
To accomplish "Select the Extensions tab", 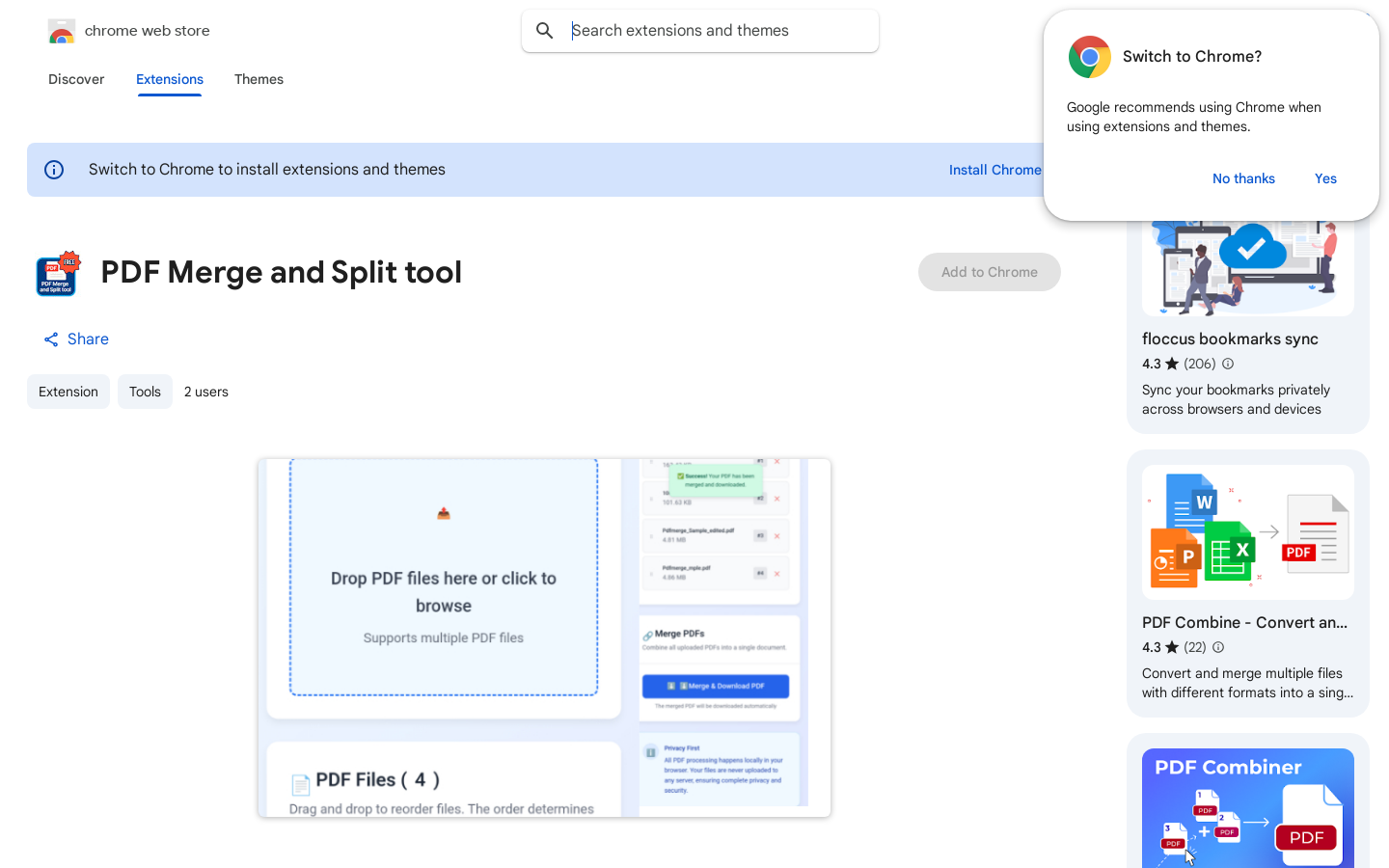I will 170,79.
